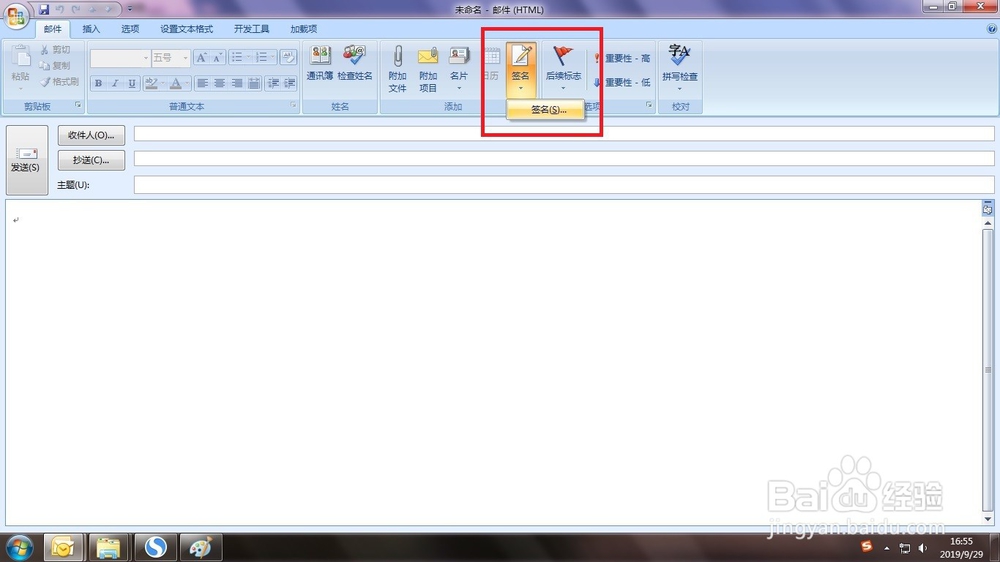The image size is (1000, 562).
Task: Click Check Names (检查姓名)
Action: [355, 64]
